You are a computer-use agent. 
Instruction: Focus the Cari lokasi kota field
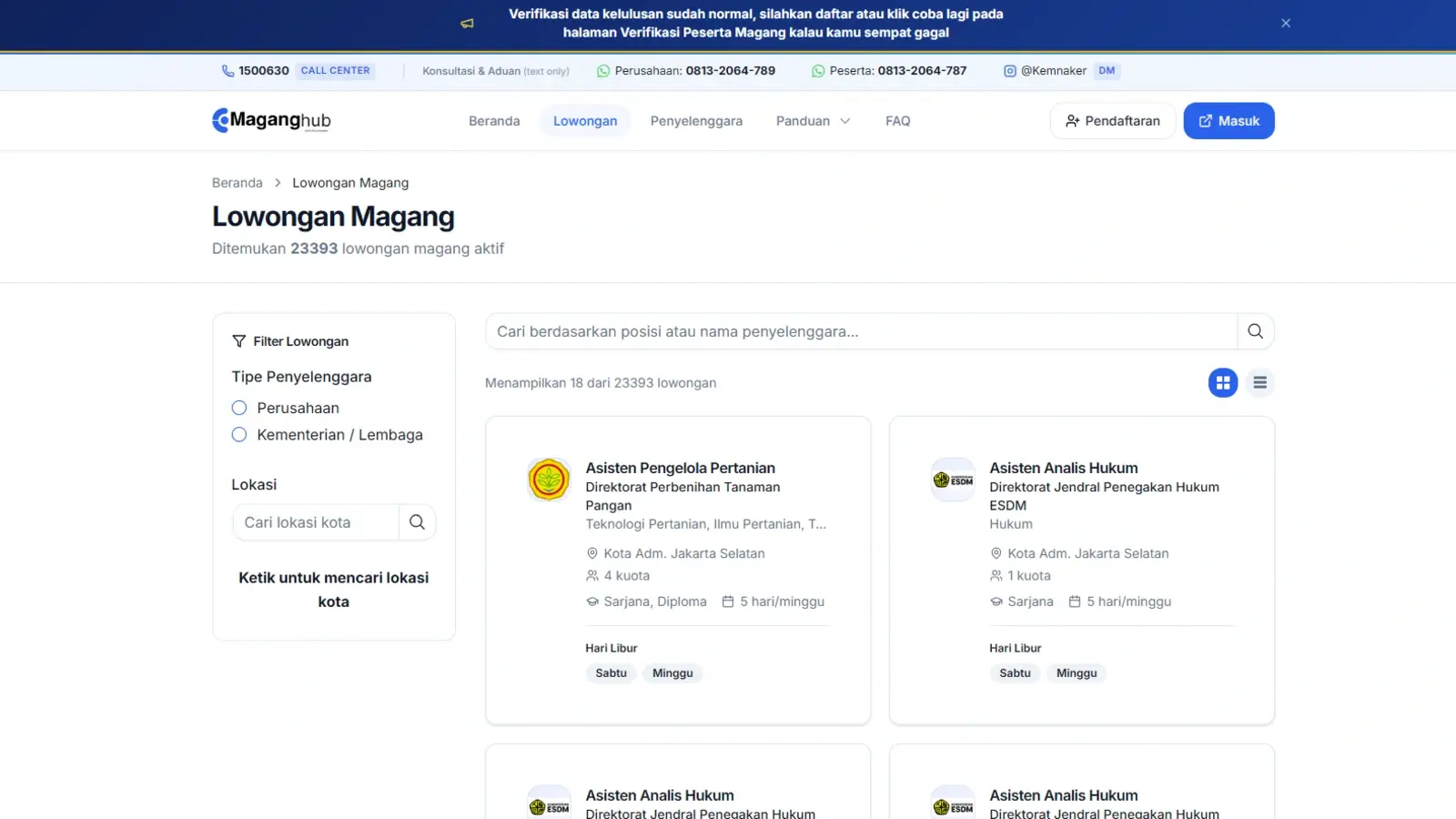(x=316, y=522)
